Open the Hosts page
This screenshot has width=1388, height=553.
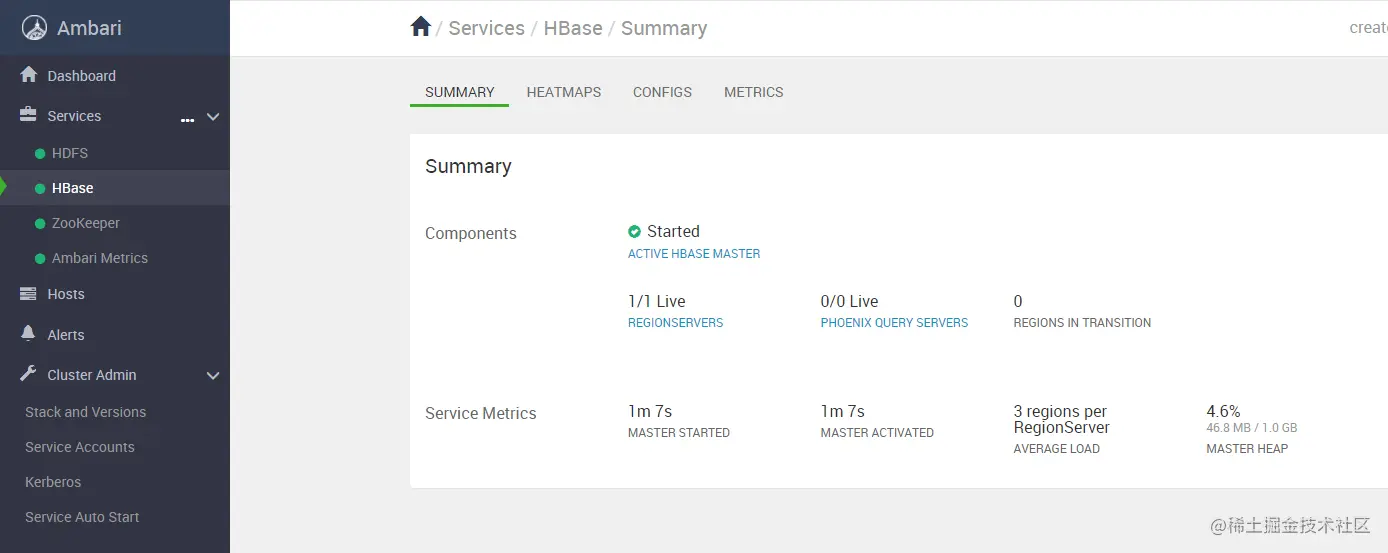pos(66,294)
